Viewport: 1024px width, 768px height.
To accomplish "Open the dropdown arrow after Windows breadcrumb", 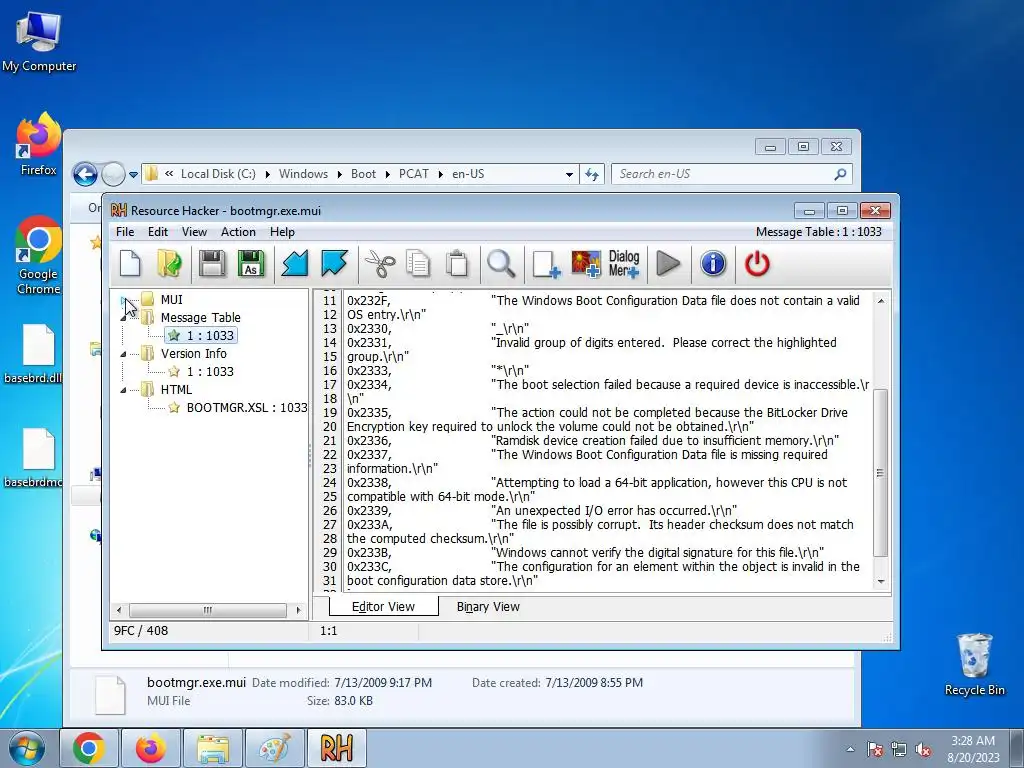I will pyautogui.click(x=340, y=174).
